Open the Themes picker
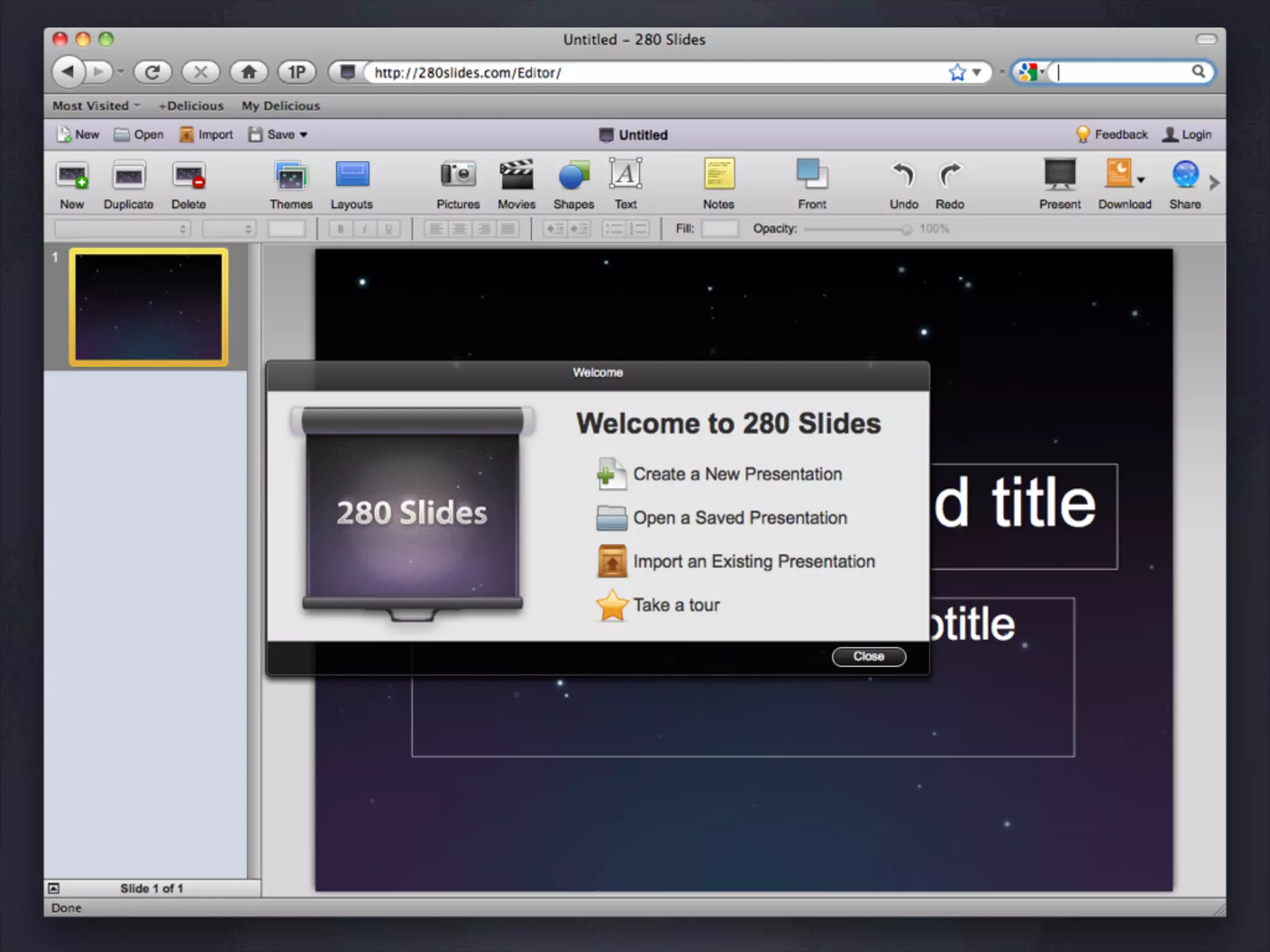Screen dimensions: 1270x952 tap(291, 177)
